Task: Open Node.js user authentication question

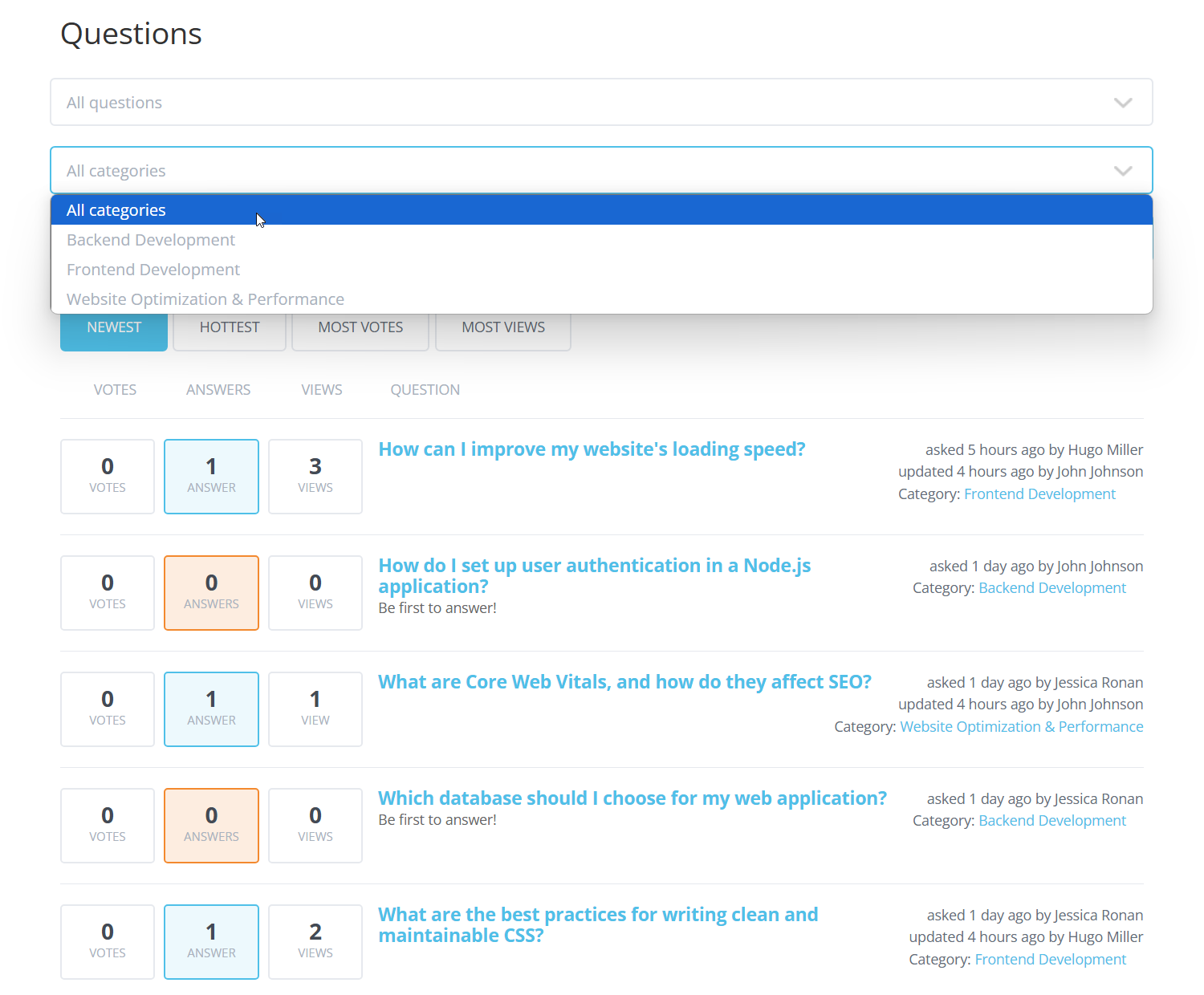Action: click(595, 576)
